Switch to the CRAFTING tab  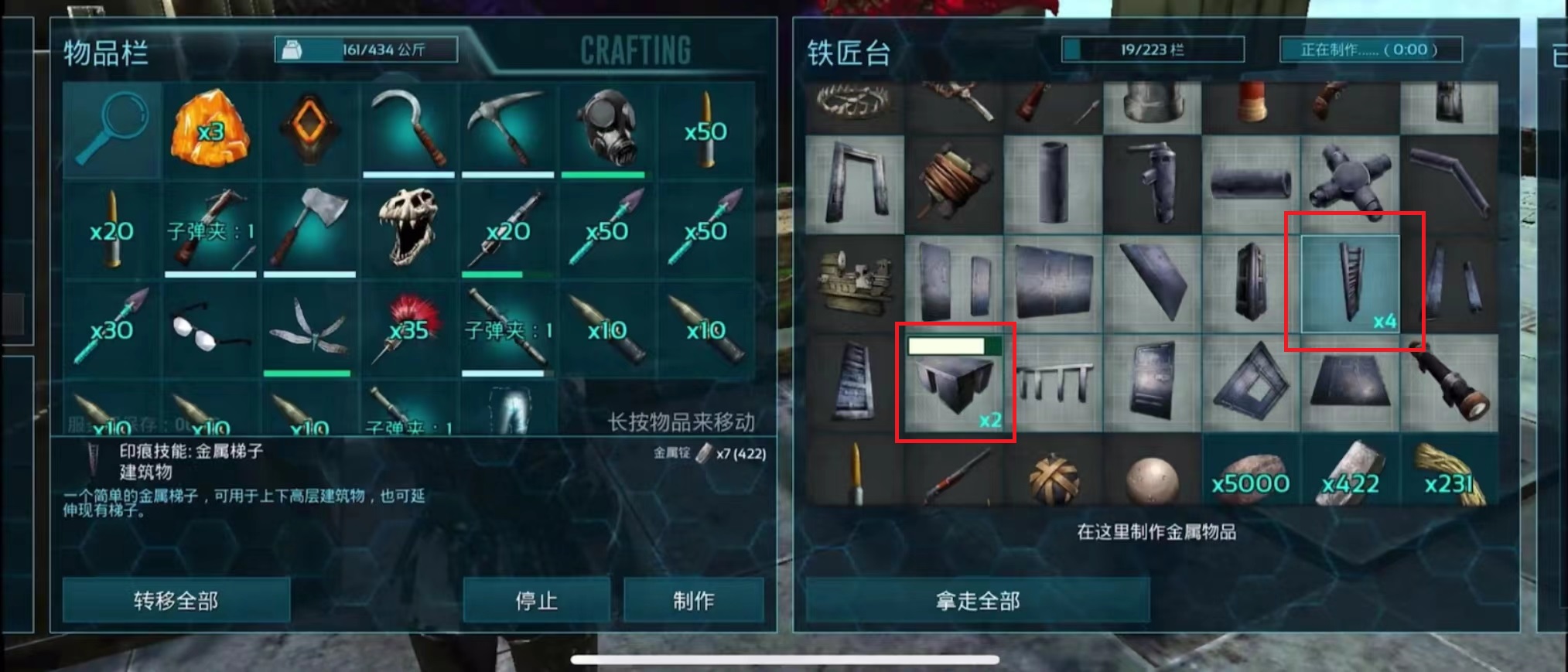pos(636,50)
